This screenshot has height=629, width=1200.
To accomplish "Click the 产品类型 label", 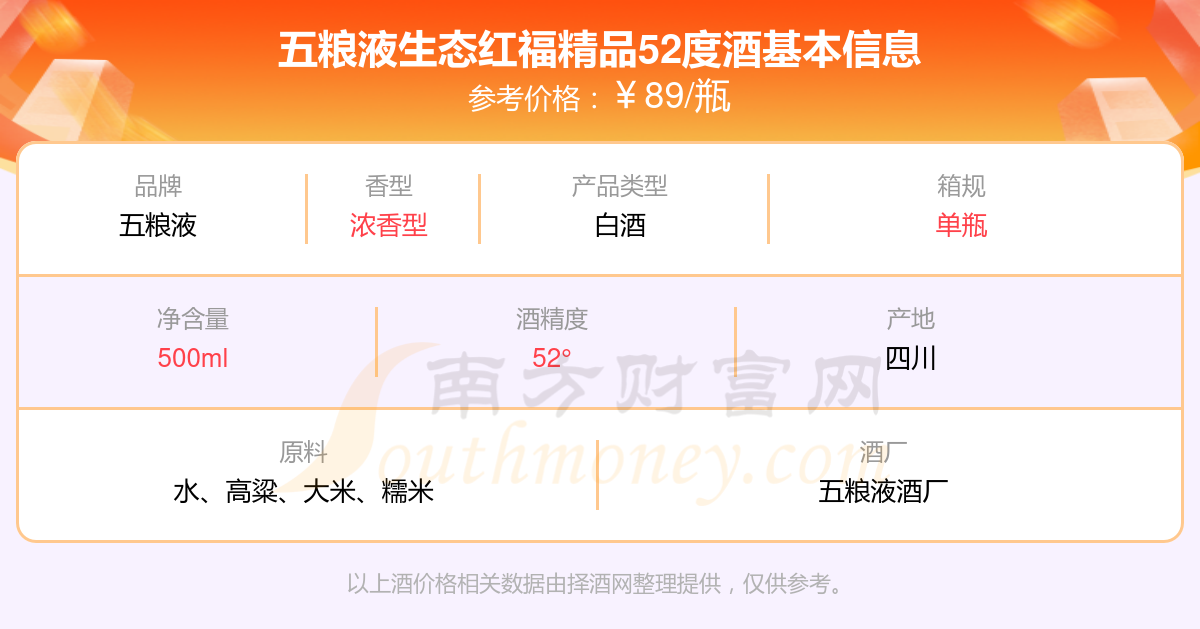I will pos(620,186).
